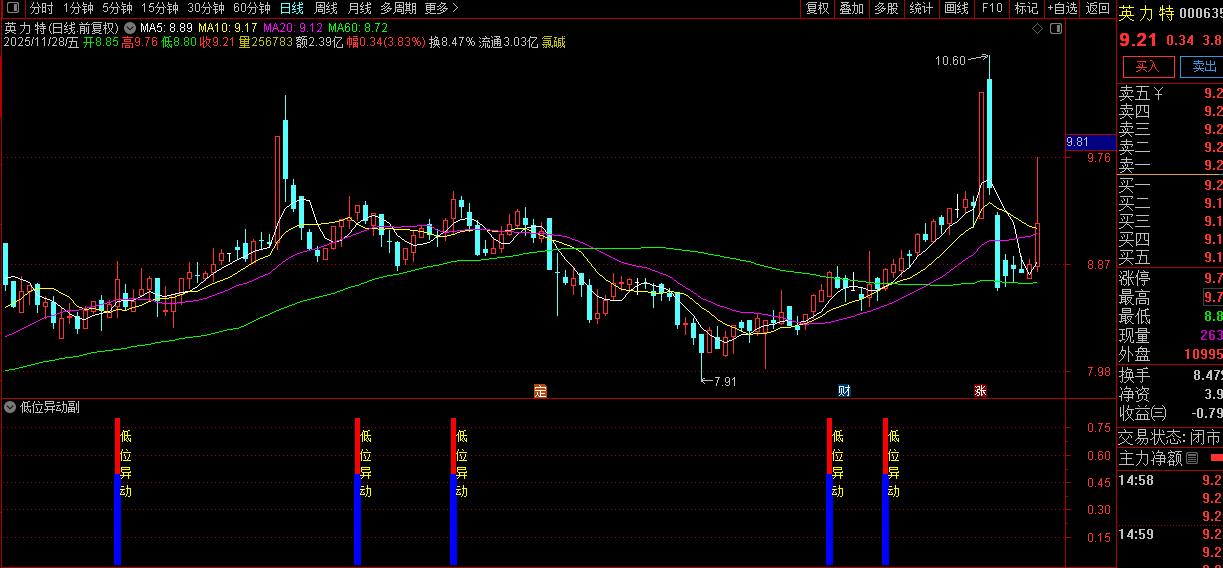
Task: Click the 定 event marker
Action: 541,391
